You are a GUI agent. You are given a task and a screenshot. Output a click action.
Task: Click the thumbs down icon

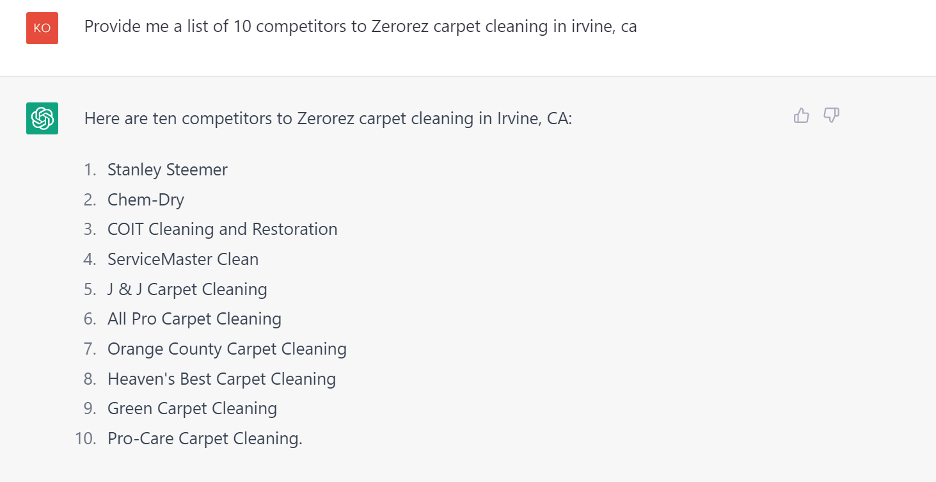point(832,115)
